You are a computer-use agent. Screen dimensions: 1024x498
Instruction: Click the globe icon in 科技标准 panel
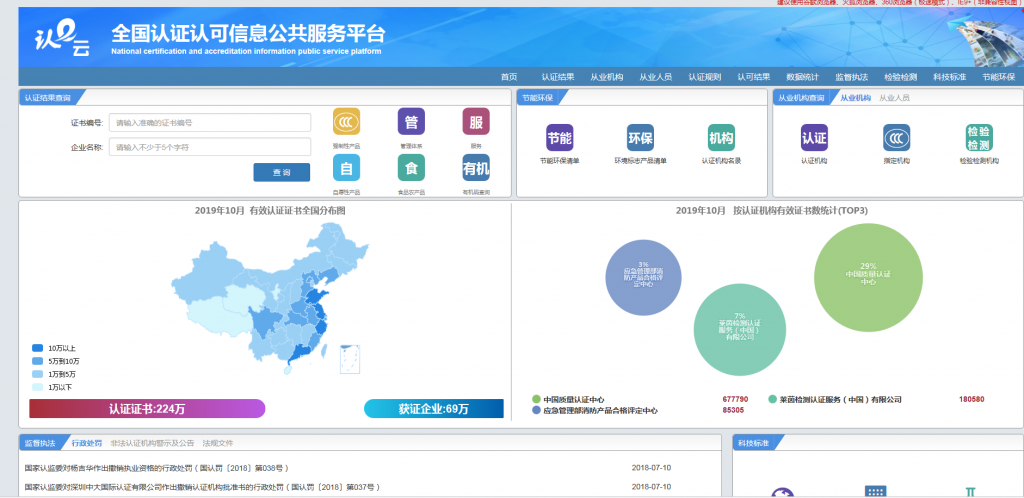click(782, 493)
